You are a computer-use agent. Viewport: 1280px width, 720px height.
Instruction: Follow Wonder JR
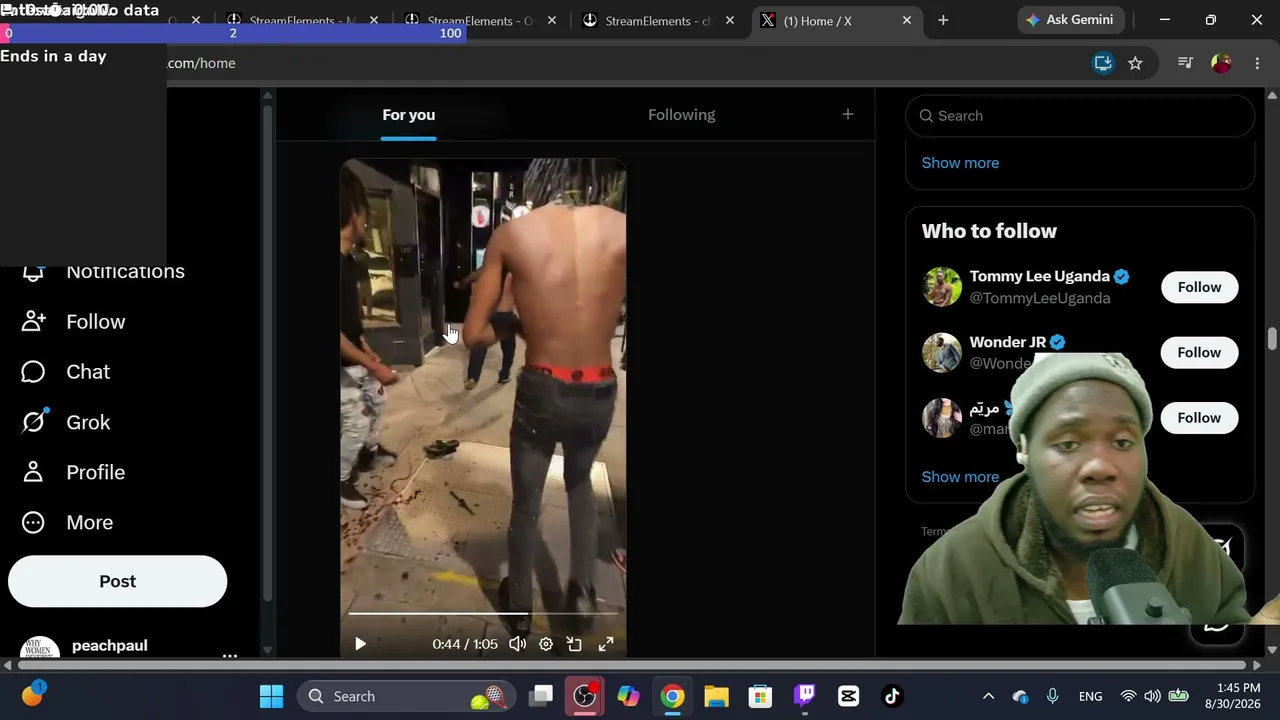pos(1199,352)
